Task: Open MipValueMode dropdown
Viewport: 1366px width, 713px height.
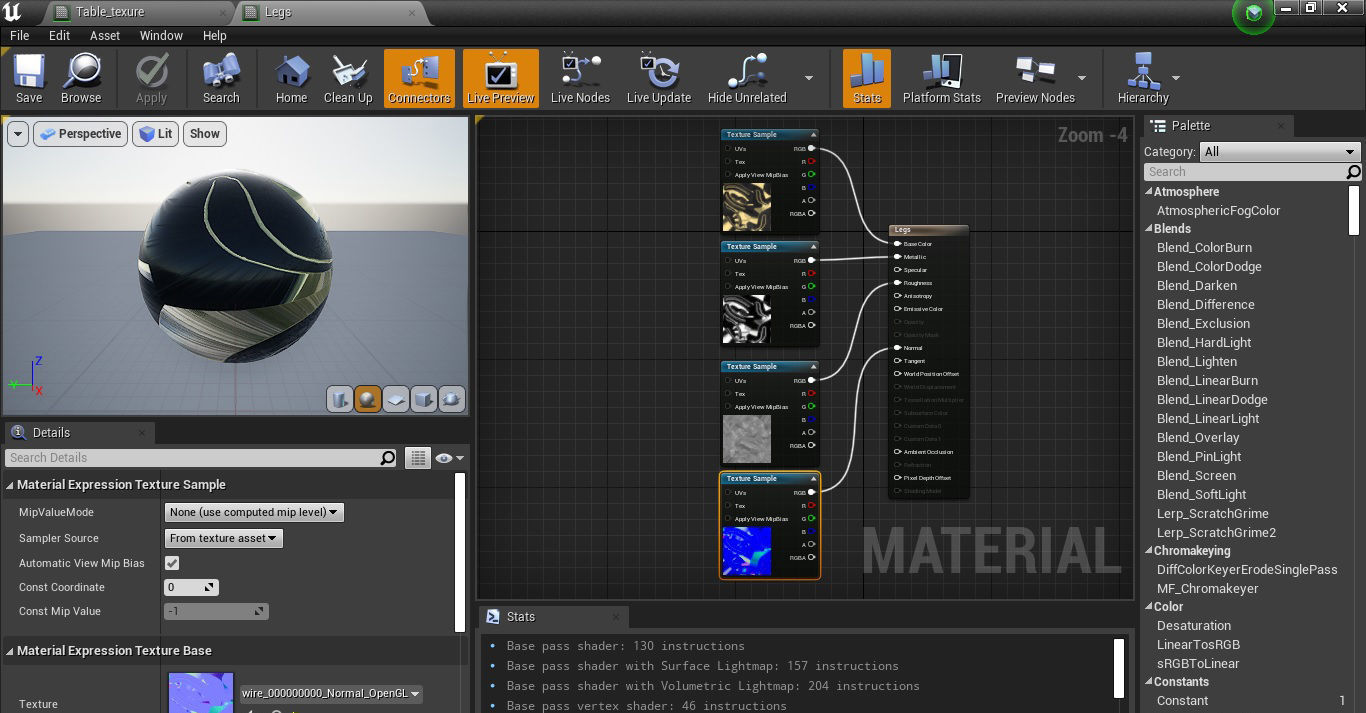Action: 254,512
